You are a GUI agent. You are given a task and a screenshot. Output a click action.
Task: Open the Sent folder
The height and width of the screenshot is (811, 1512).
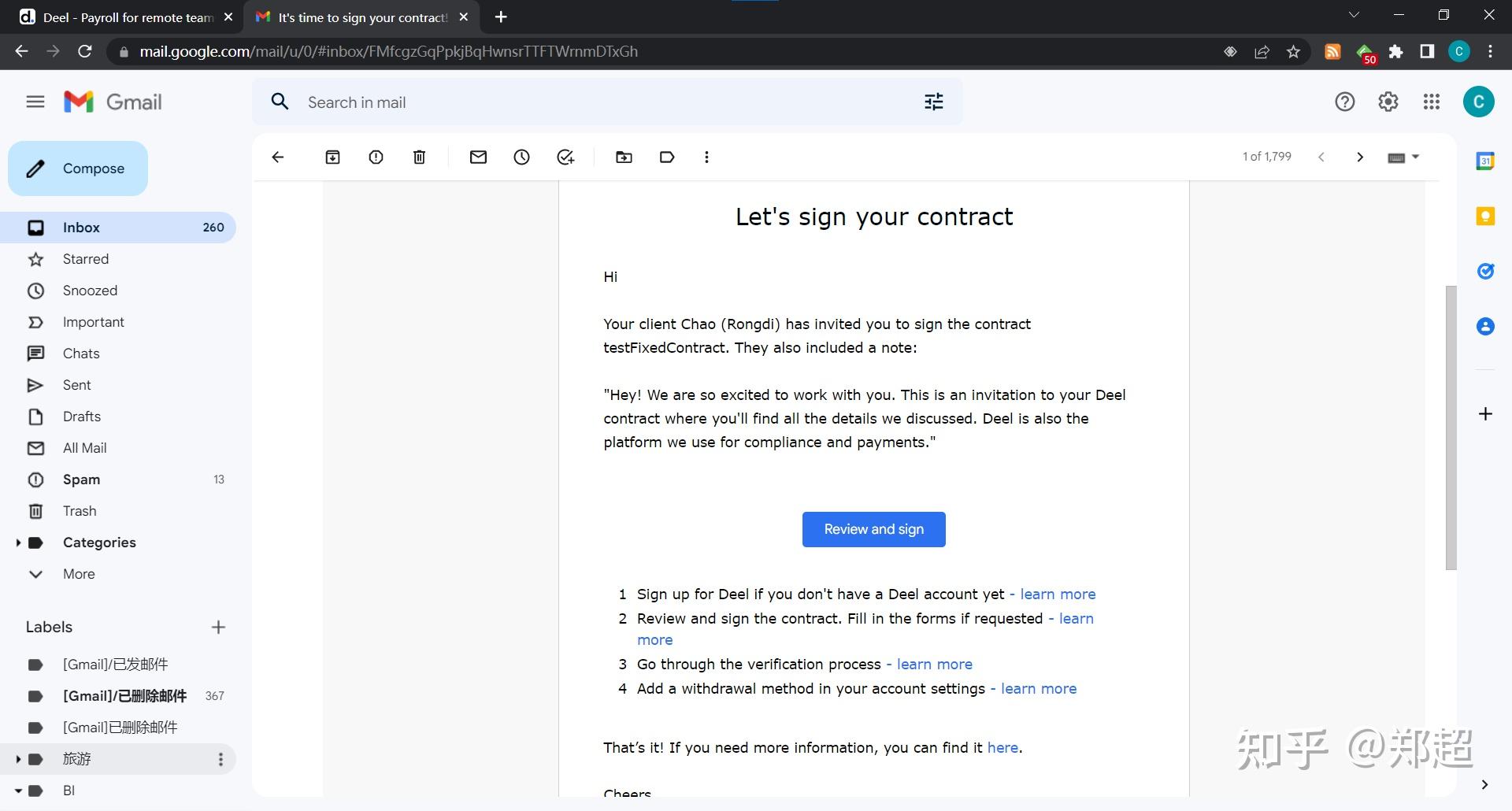coord(76,385)
